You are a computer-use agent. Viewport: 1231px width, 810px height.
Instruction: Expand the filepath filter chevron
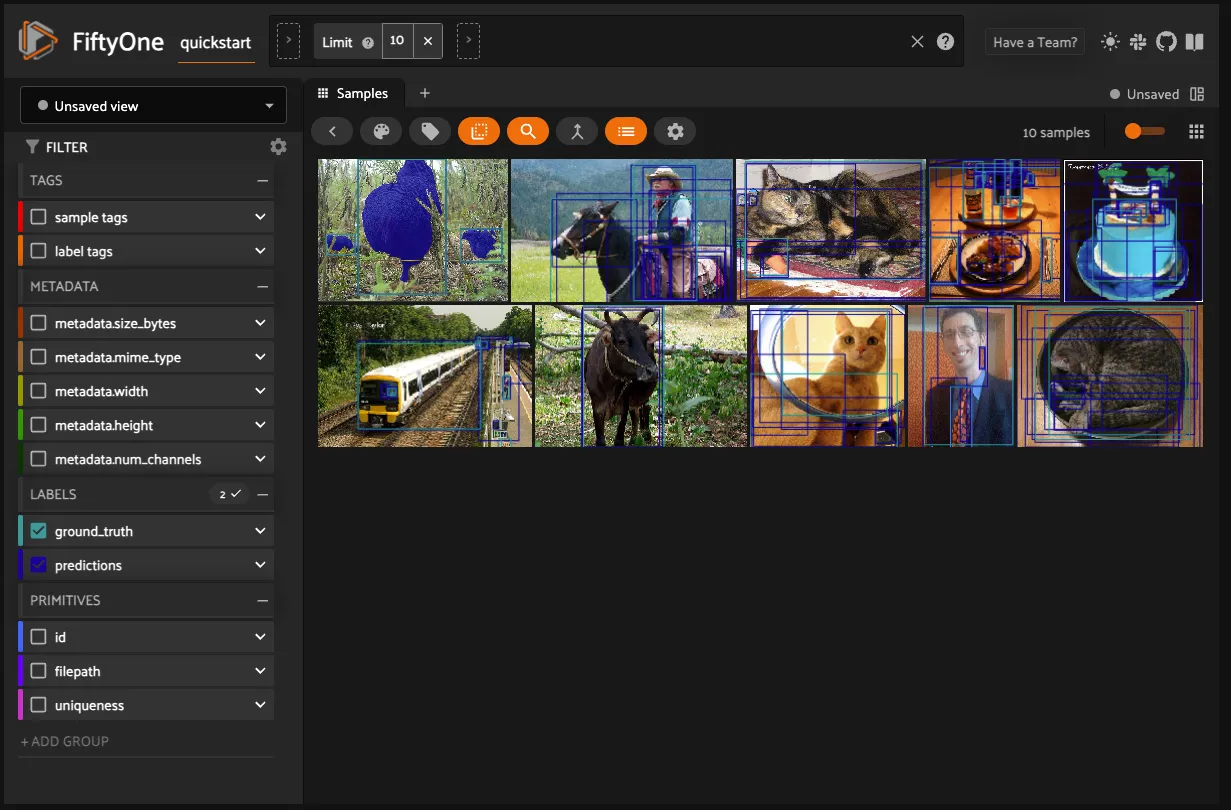coord(260,671)
